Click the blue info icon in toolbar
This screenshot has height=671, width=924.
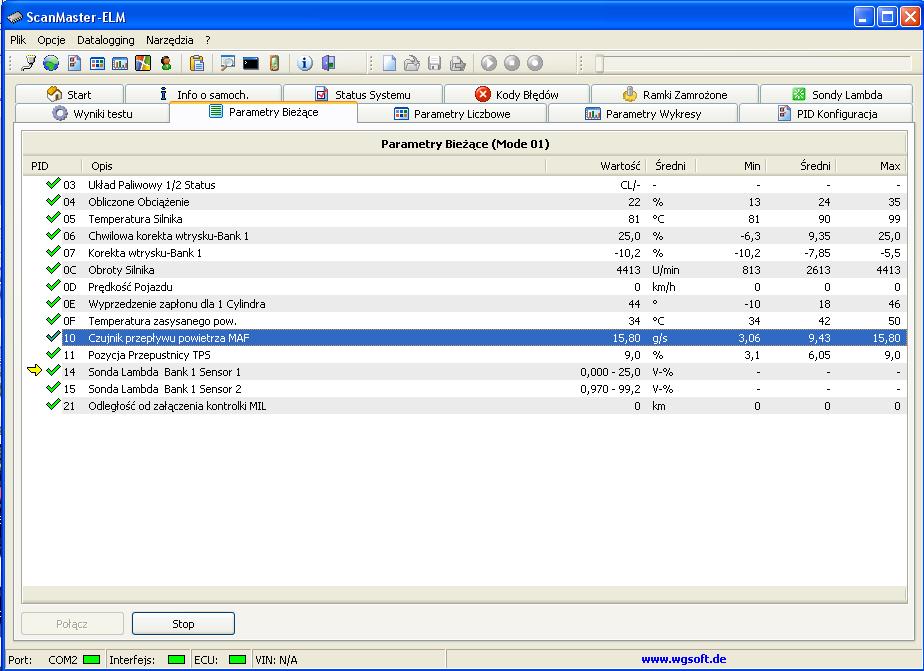pyautogui.click(x=305, y=63)
